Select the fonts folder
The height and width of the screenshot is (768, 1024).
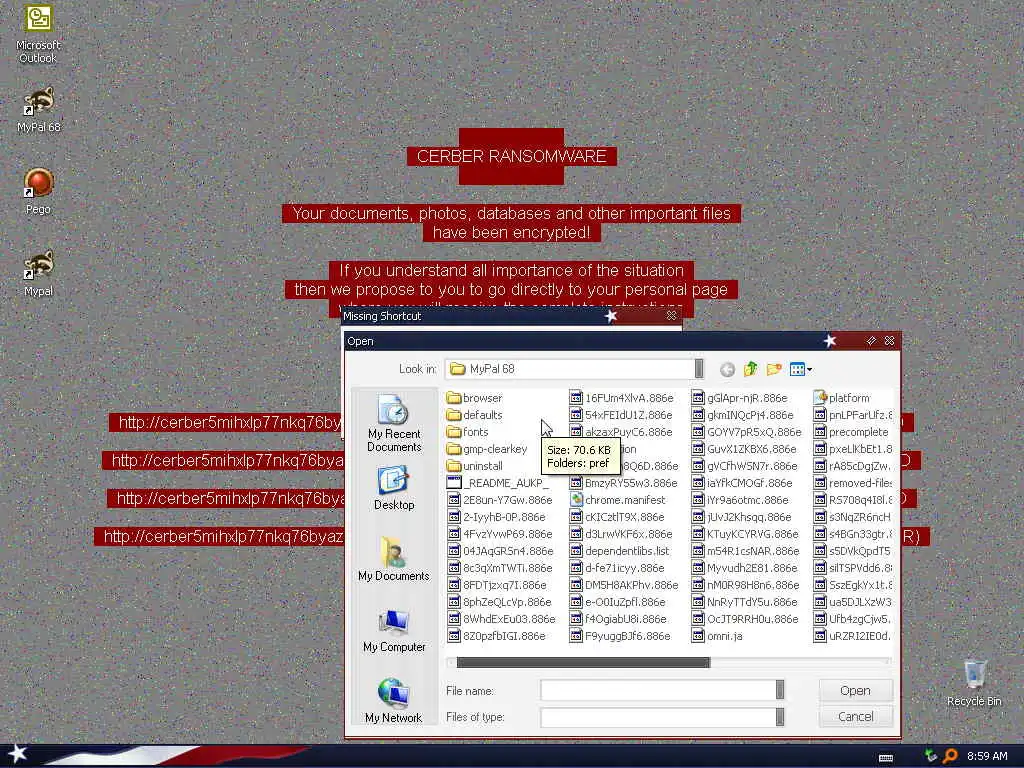[468, 432]
